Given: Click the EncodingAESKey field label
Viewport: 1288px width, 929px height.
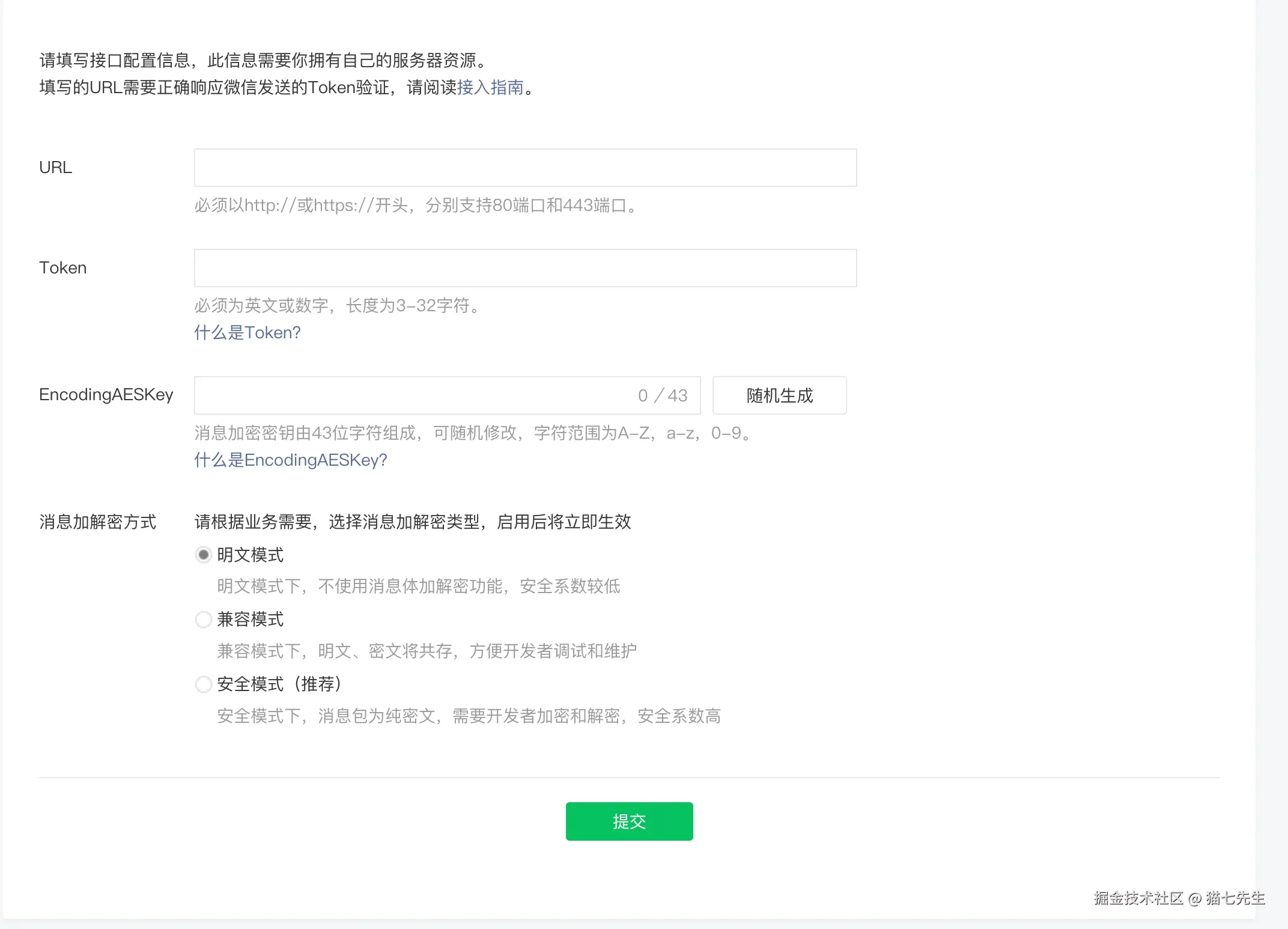Looking at the screenshot, I should point(106,395).
